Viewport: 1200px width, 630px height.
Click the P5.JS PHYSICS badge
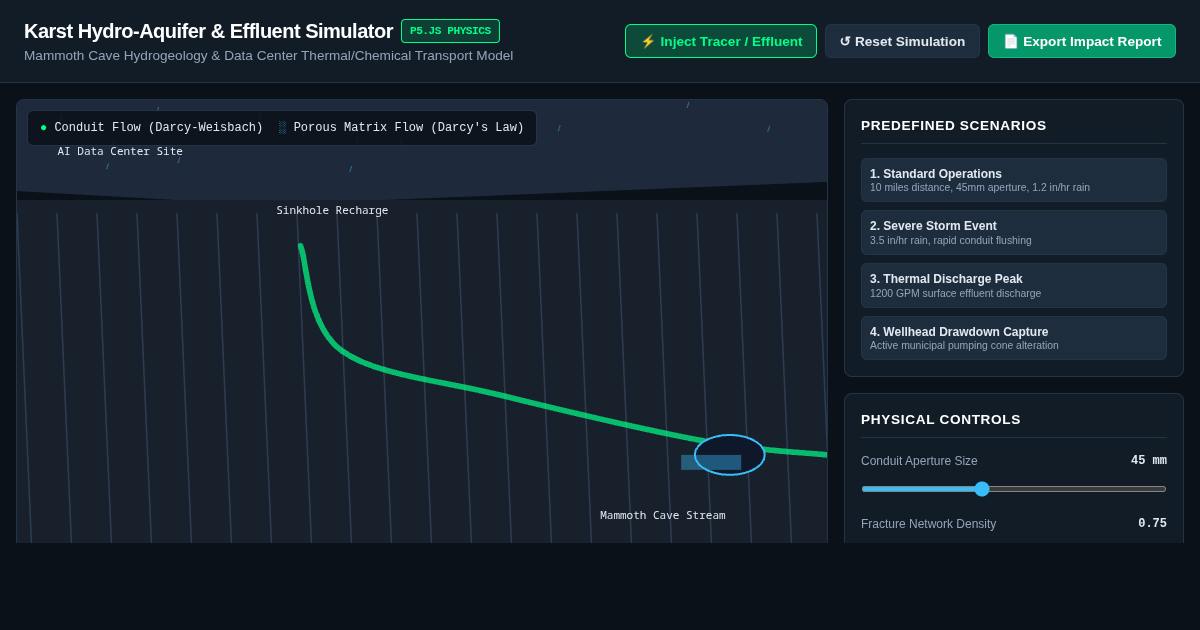[x=450, y=31]
